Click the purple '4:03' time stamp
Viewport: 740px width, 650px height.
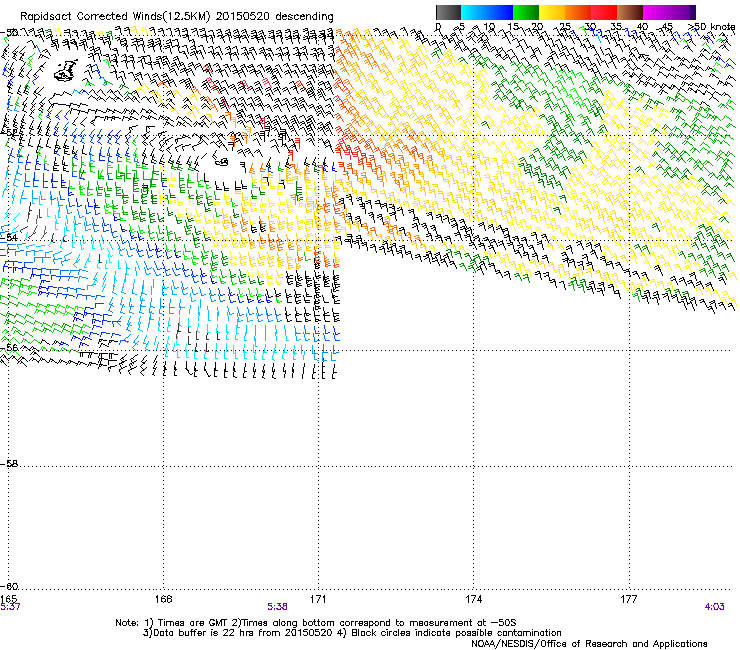(714, 607)
